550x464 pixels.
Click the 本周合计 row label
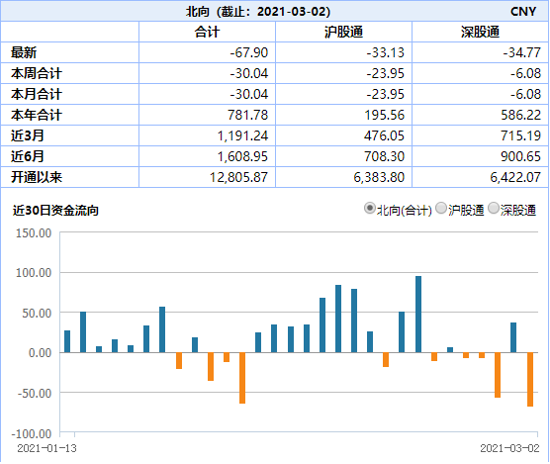(x=36, y=73)
